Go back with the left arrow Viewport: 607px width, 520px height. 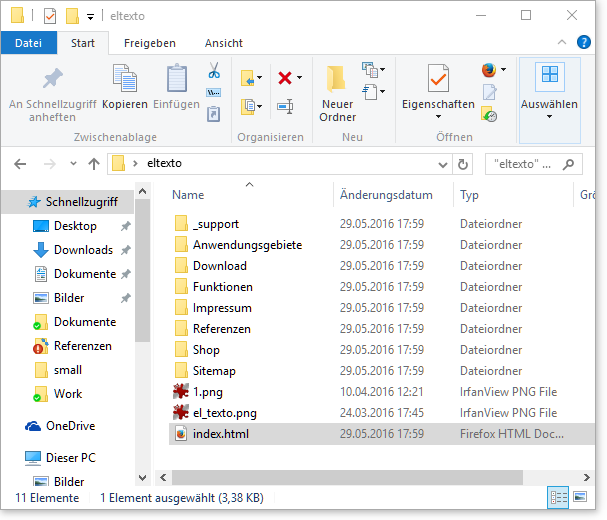point(20,164)
